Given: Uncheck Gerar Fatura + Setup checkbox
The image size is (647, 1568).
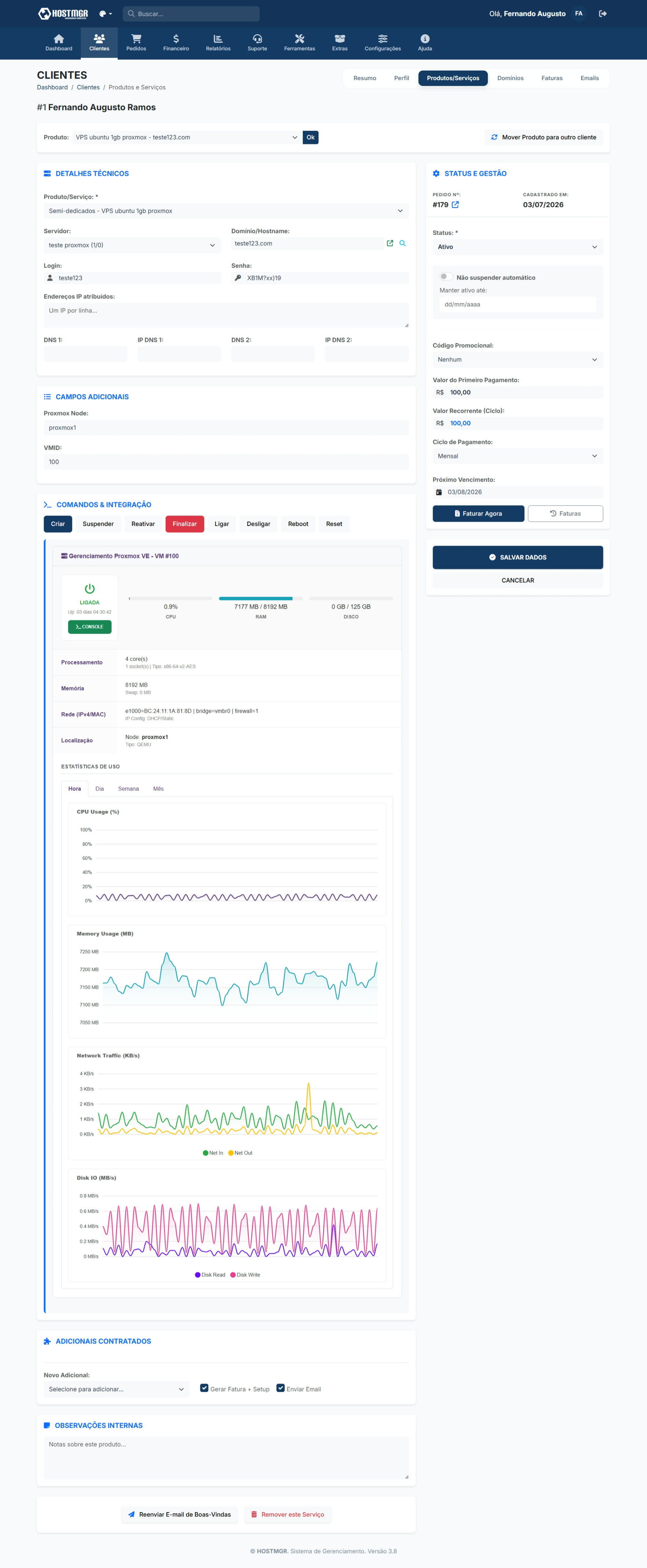Looking at the screenshot, I should 204,1388.
